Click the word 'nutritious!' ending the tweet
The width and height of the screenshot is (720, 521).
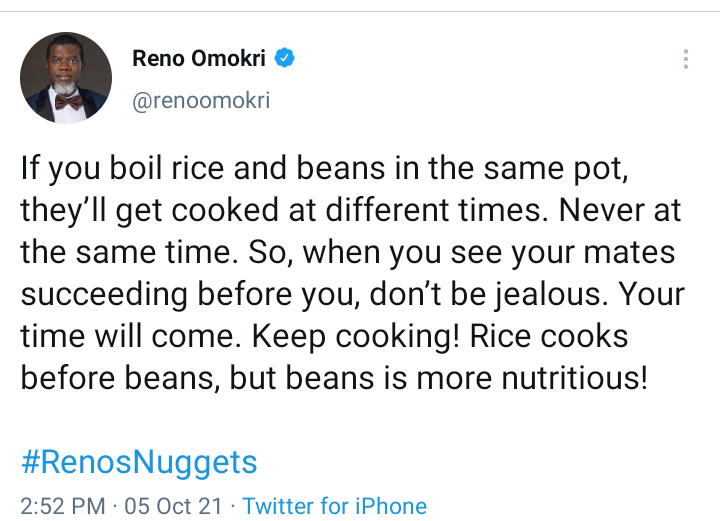[574, 378]
